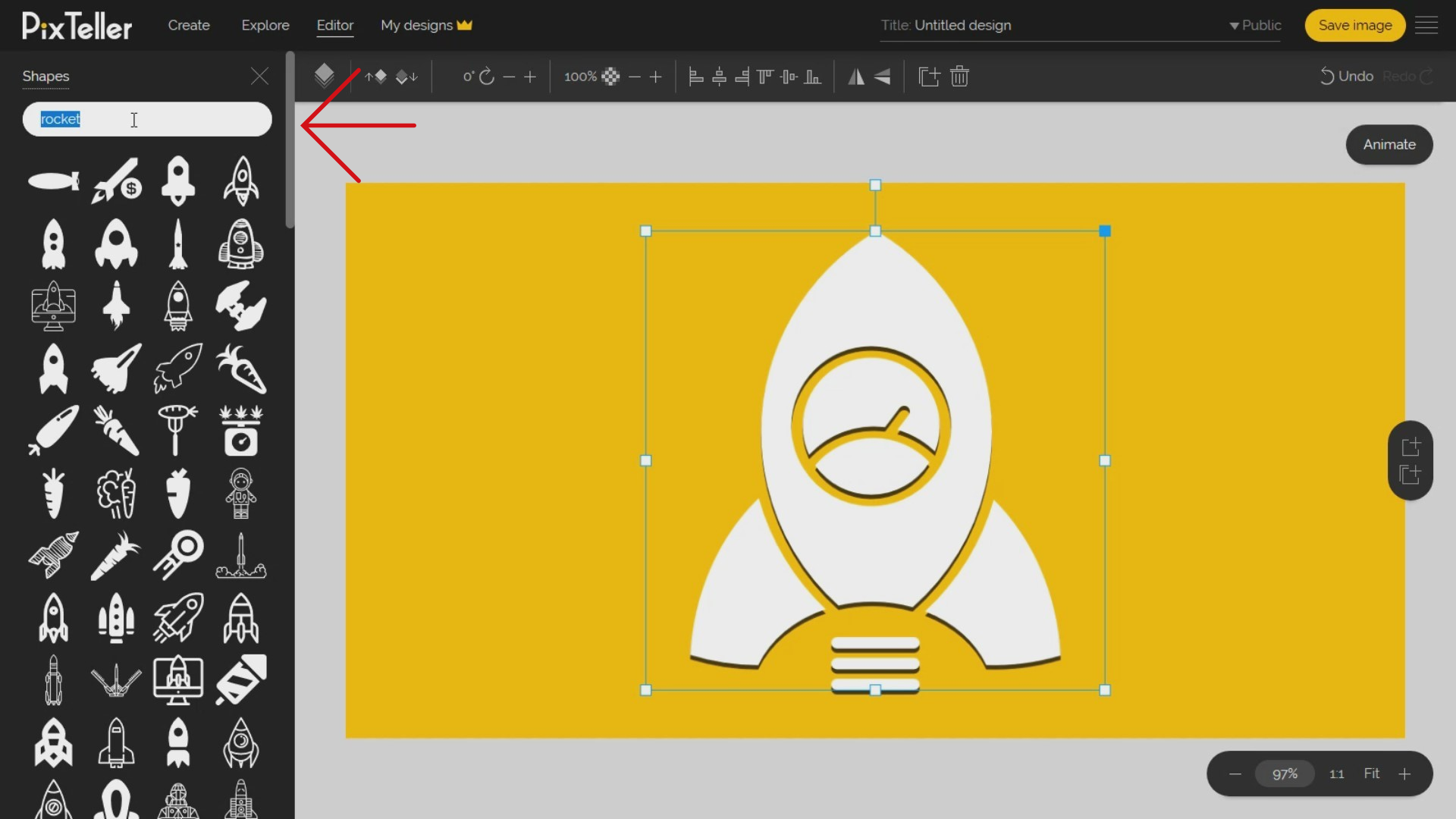Screen dimensions: 1456x819
Task: Close the Shapes panel
Action: click(x=259, y=76)
